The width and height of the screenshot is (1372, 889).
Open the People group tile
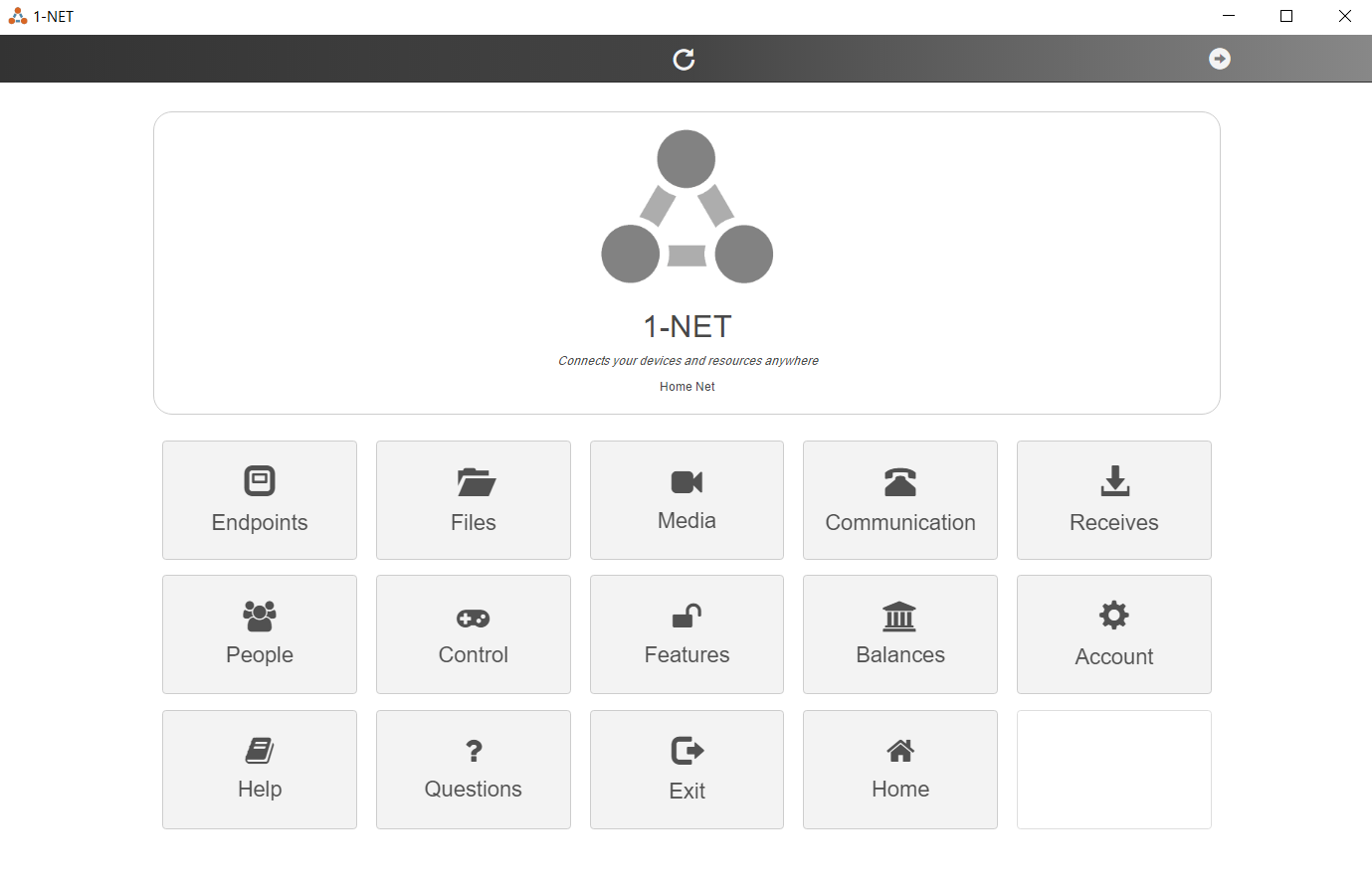260,634
